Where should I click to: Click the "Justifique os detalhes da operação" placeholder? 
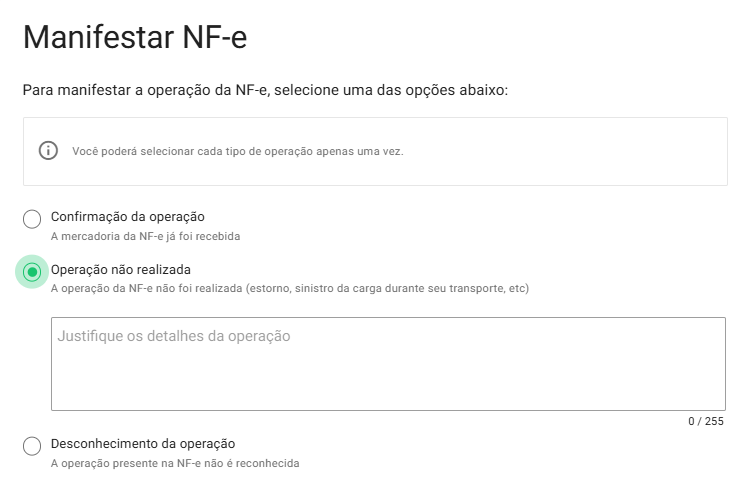[x=174, y=336]
